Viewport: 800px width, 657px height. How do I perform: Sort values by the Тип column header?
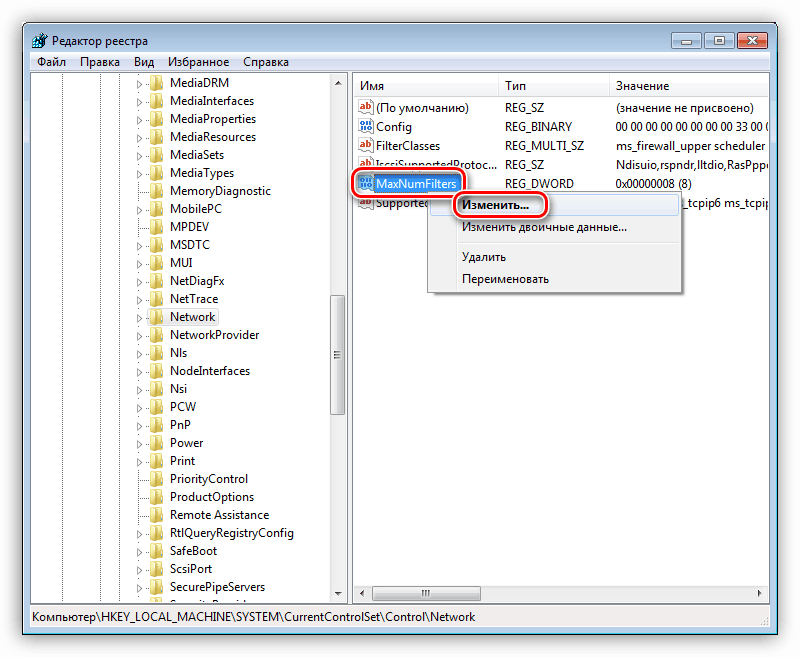pyautogui.click(x=554, y=86)
